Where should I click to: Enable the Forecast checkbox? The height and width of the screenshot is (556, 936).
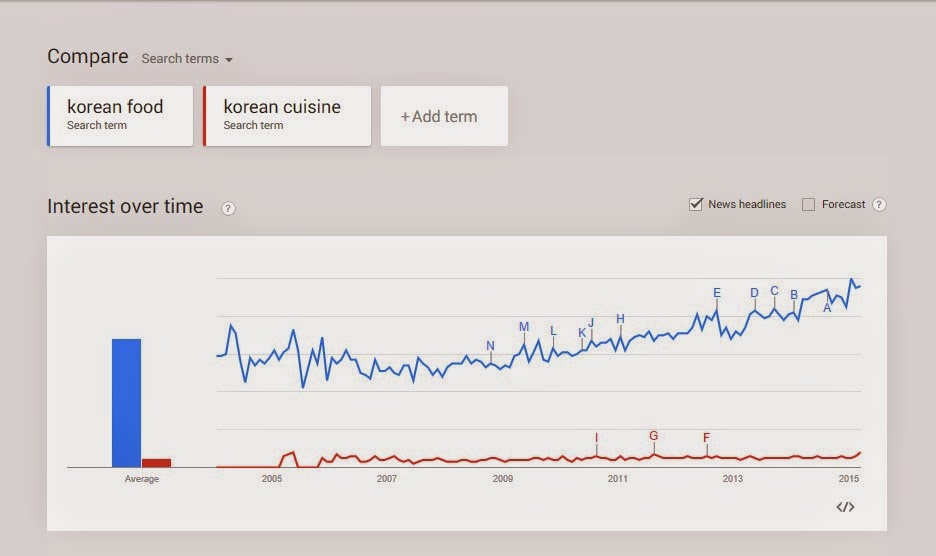(809, 204)
